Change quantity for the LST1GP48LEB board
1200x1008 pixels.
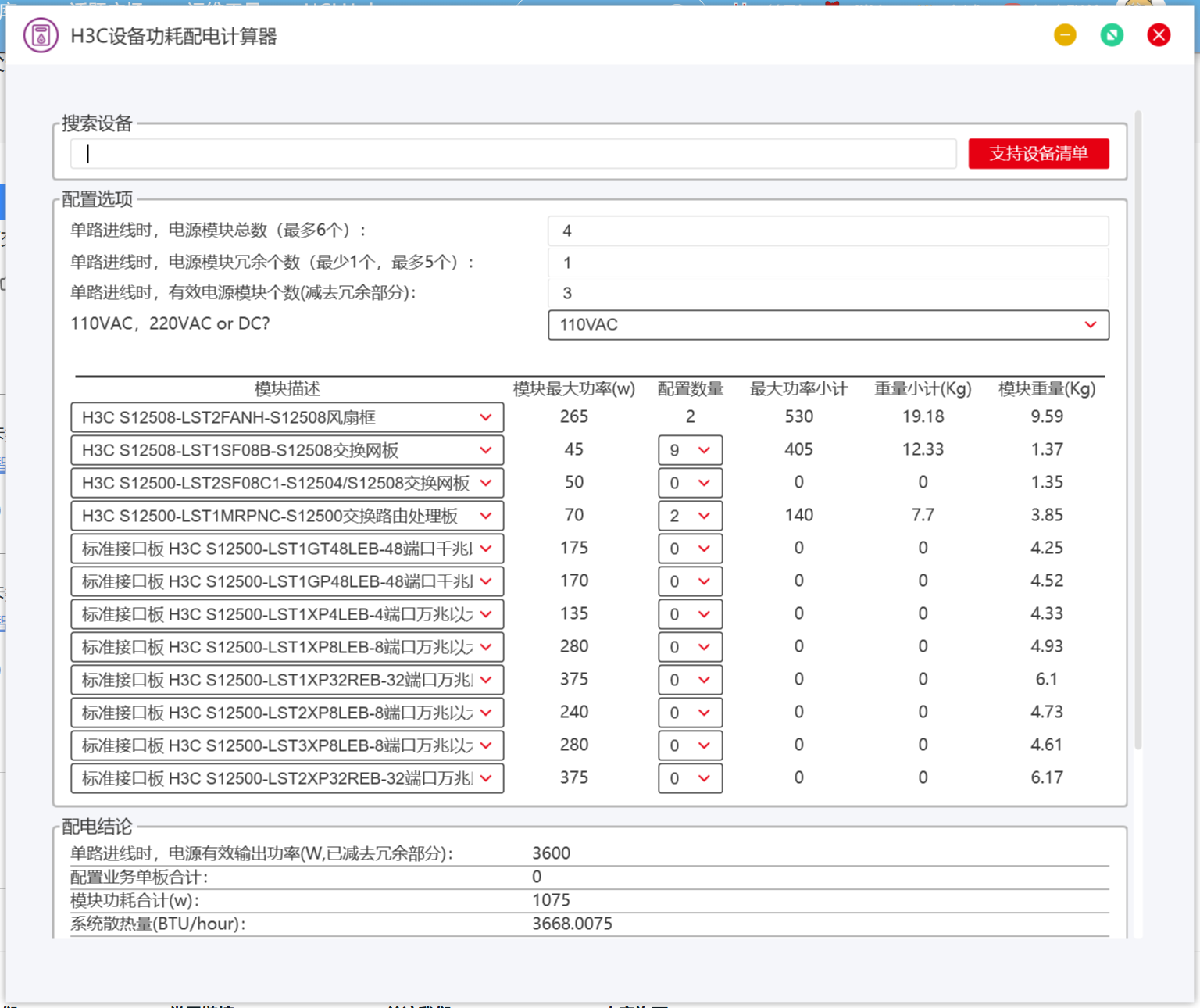point(690,582)
